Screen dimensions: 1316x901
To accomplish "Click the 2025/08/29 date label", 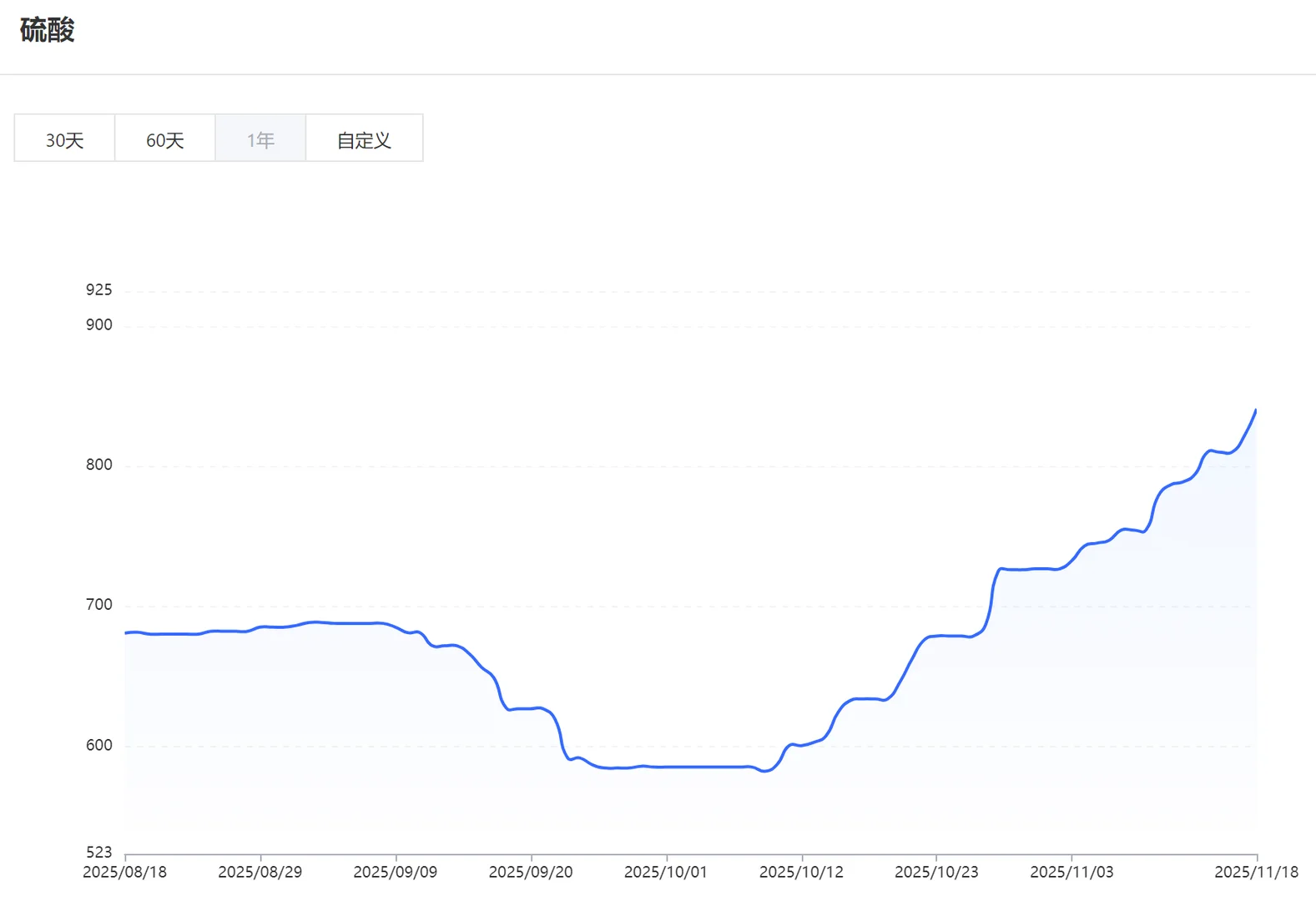I will tap(260, 872).
